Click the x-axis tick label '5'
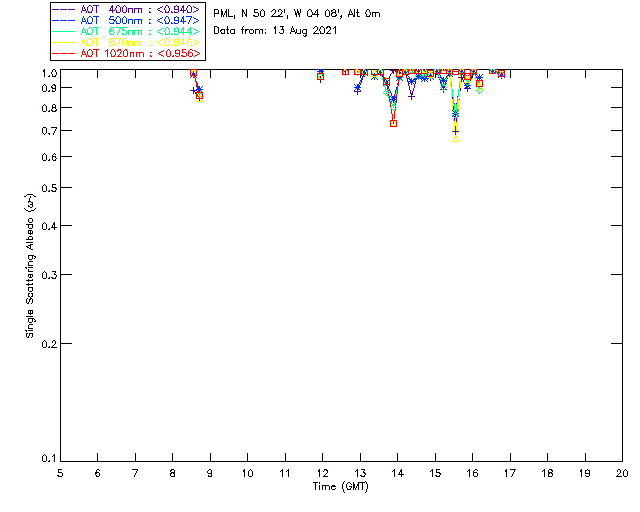The width and height of the screenshot is (640, 512). coord(60,473)
